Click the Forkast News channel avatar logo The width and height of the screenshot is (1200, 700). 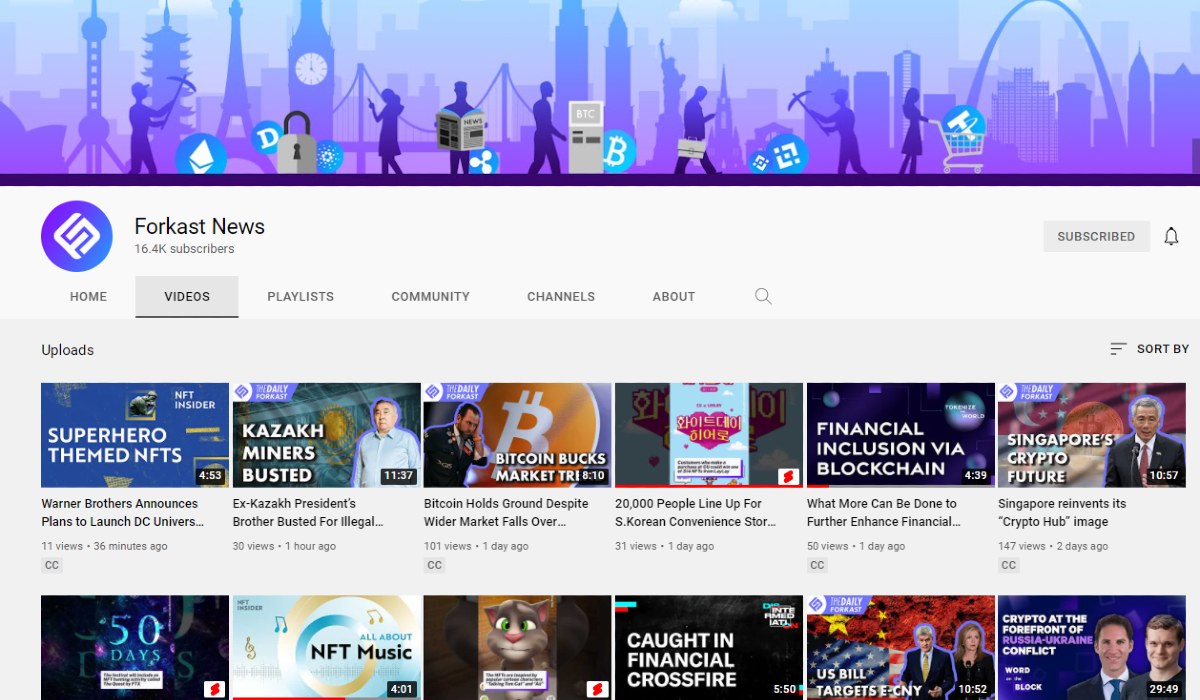pos(77,237)
